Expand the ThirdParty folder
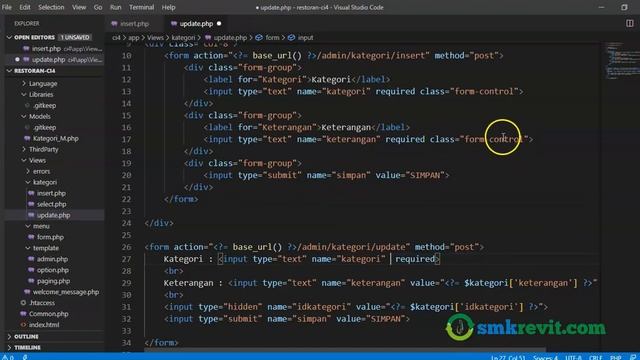 pyautogui.click(x=24, y=149)
